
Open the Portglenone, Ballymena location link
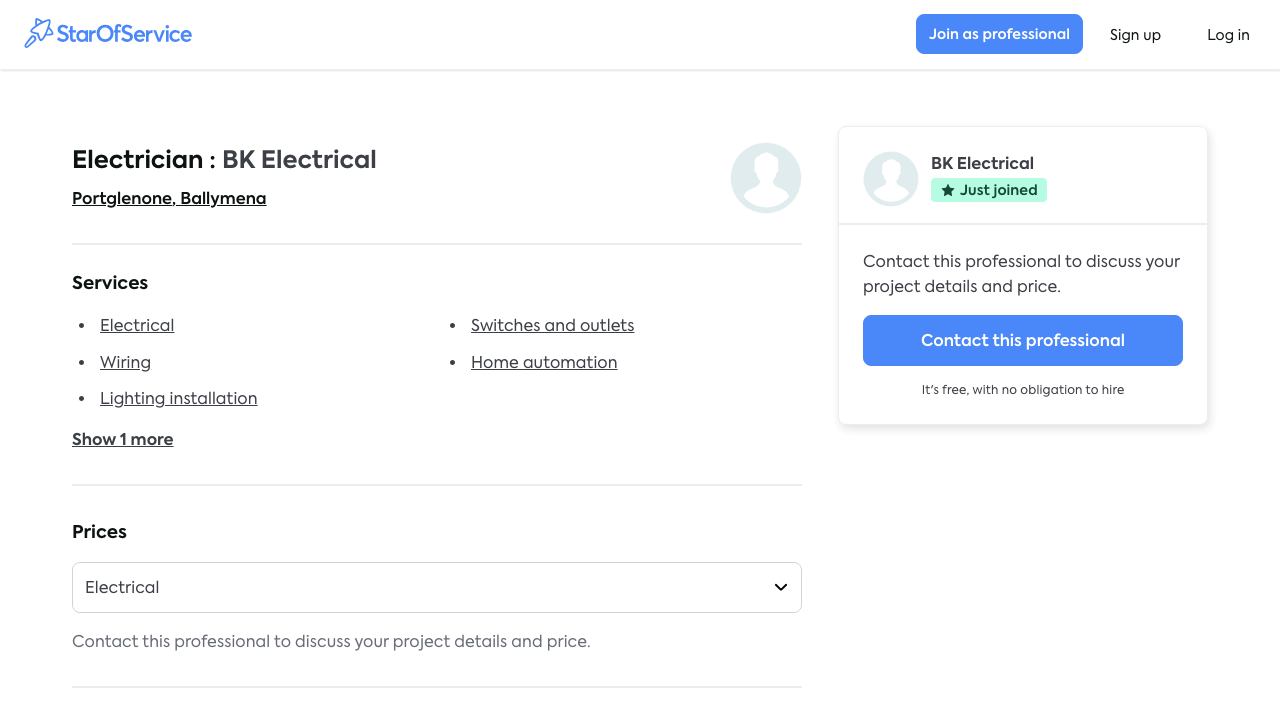pos(169,198)
